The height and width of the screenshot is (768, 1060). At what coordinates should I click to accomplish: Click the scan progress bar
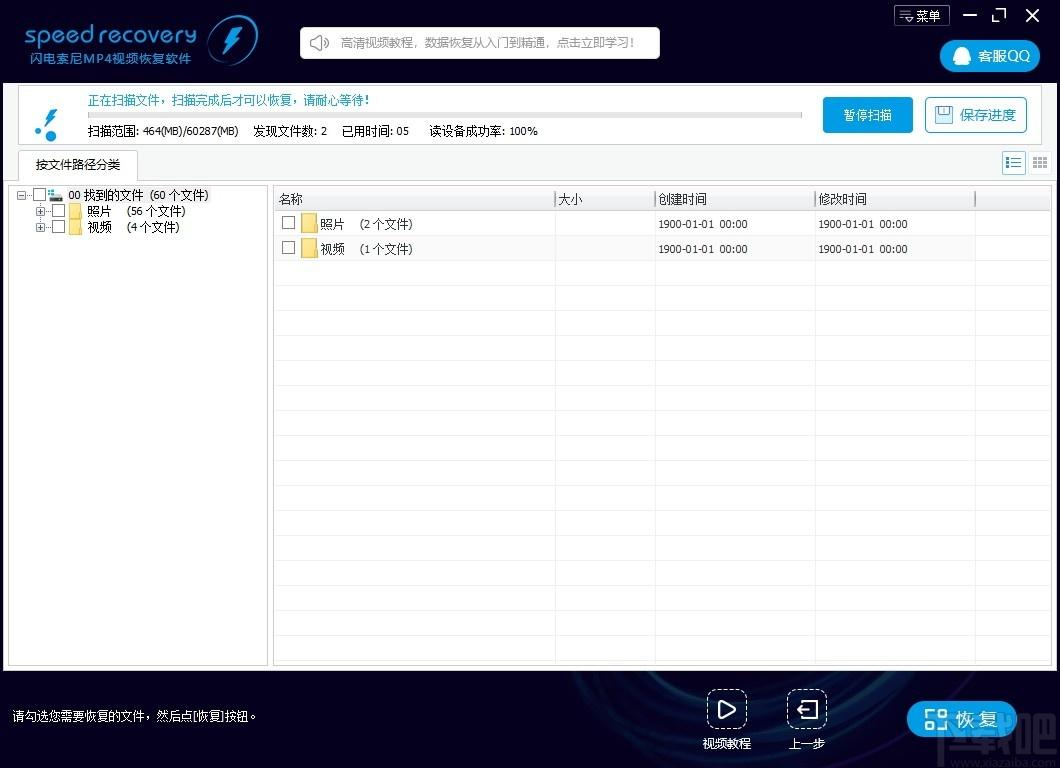[445, 115]
